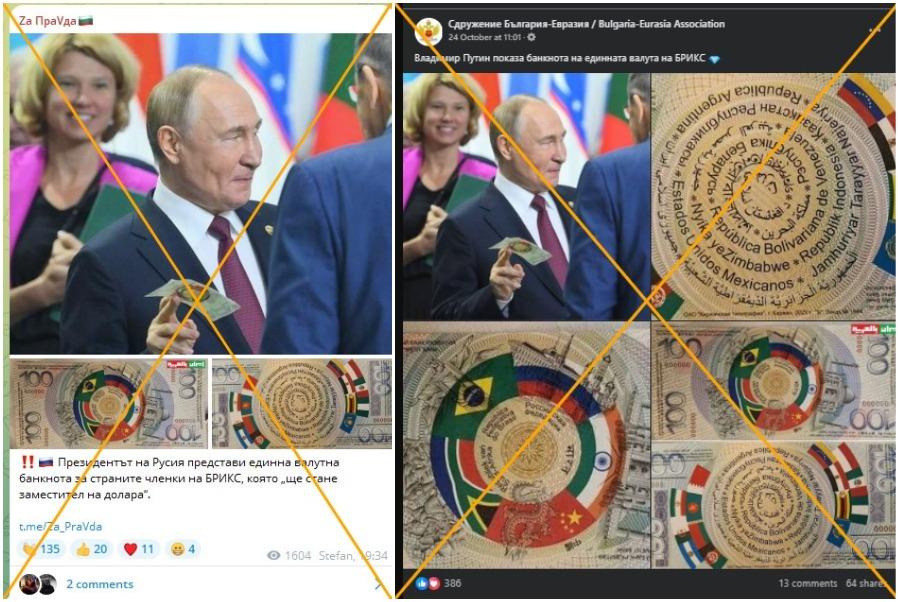Open the t.me/Za_PraVda link
Image resolution: width=898 pixels, height=602 pixels.
click(x=61, y=526)
